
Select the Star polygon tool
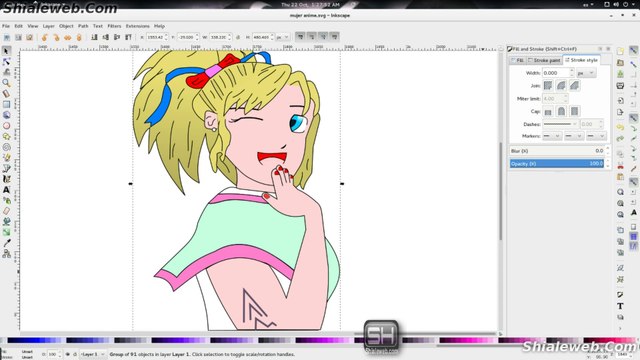pyautogui.click(x=6, y=136)
